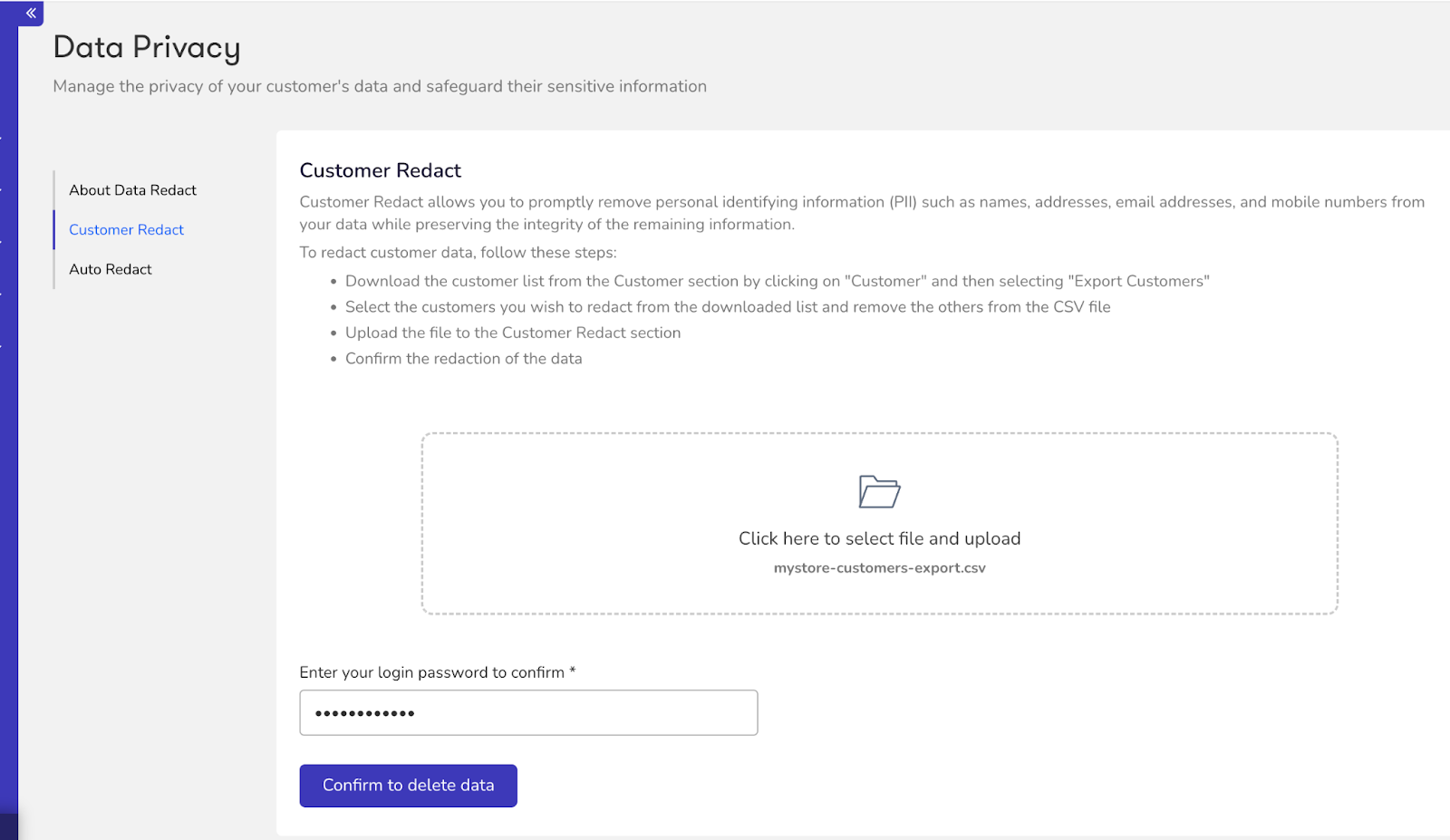
Task: Click the "Select the customers you wish to redact" bullet
Action: point(728,307)
